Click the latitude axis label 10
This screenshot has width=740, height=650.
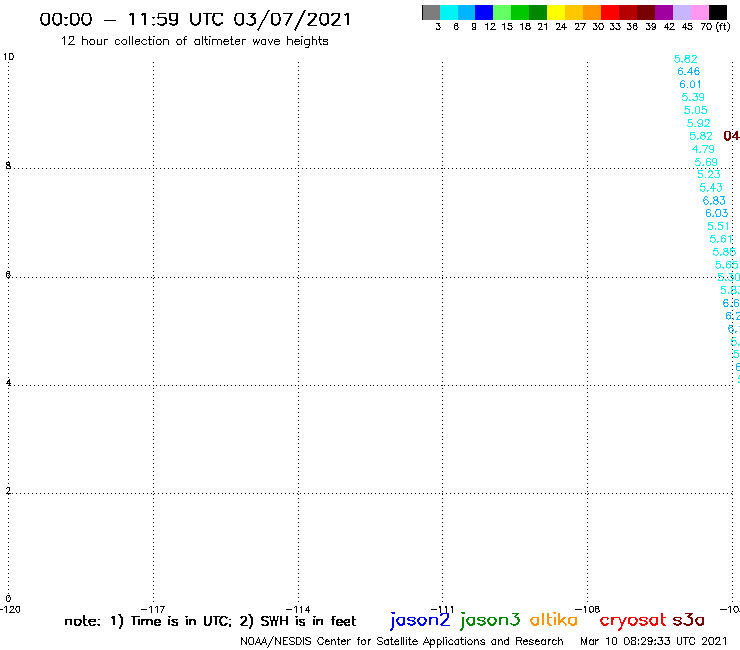coord(8,57)
